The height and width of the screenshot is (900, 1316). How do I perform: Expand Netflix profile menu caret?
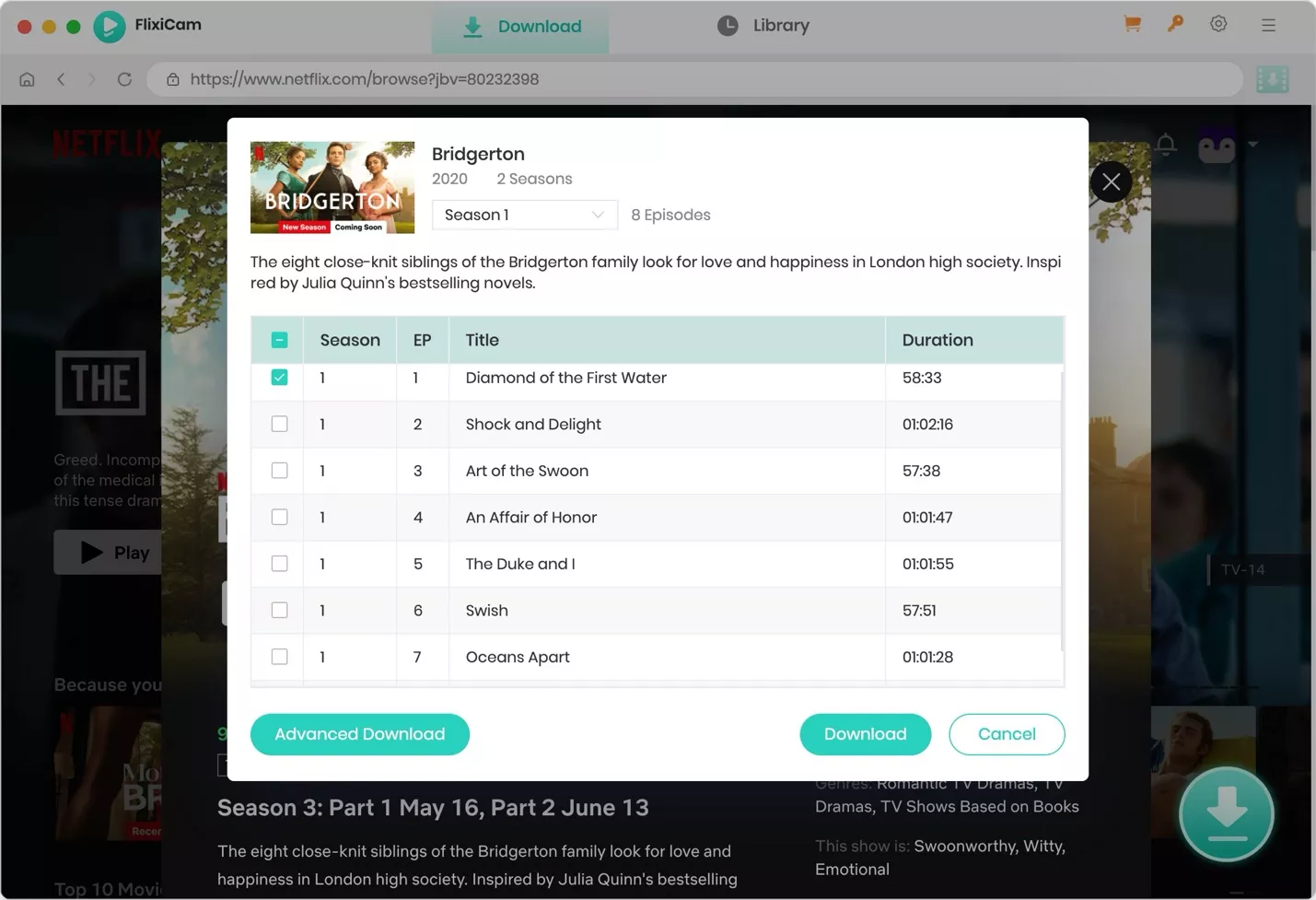pyautogui.click(x=1252, y=145)
